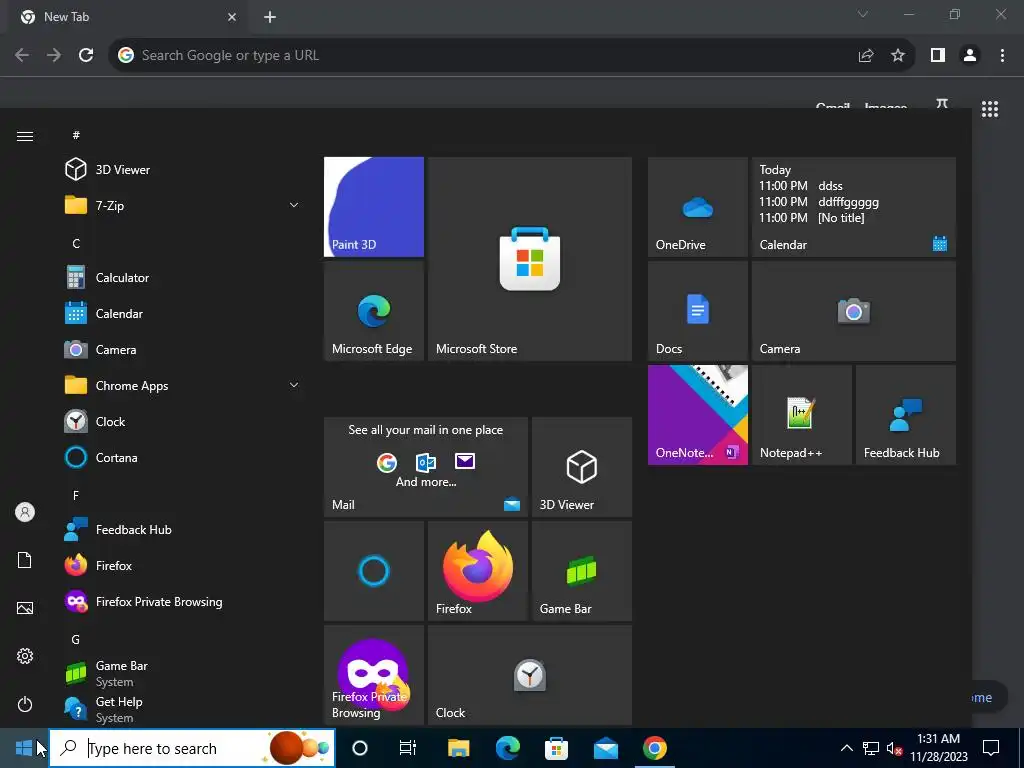Open the Chrome profile icon
Image resolution: width=1024 pixels, height=768 pixels.
click(970, 56)
